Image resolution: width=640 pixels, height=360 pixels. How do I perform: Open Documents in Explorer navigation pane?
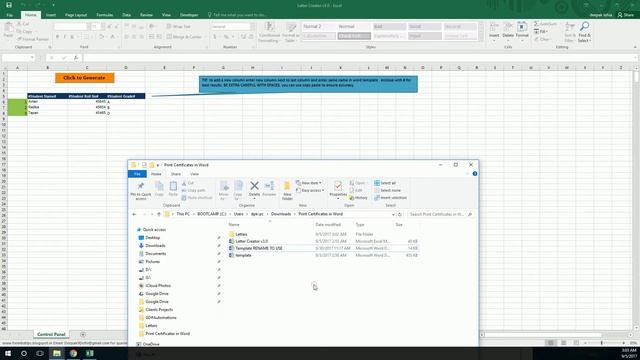click(156, 253)
